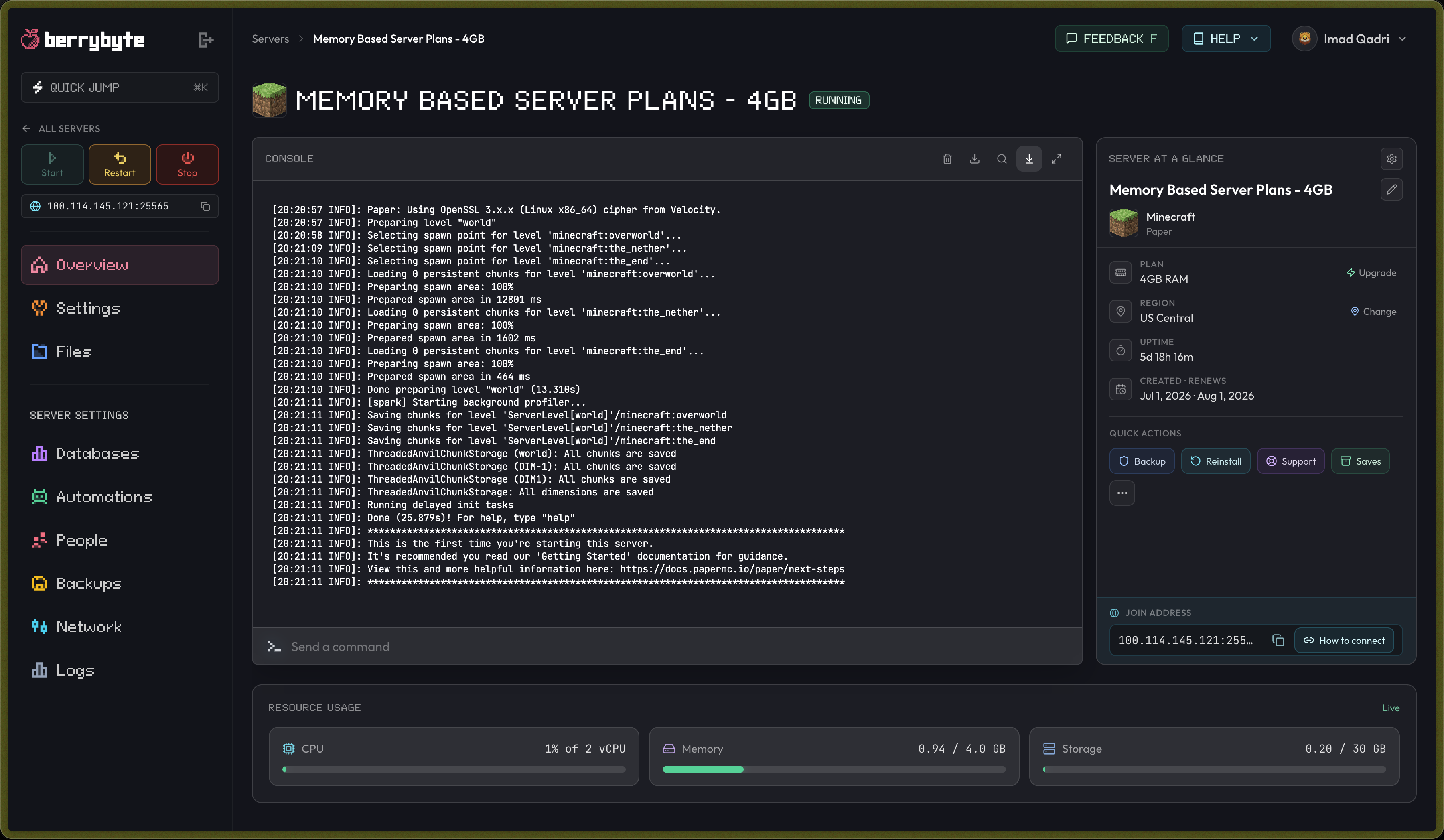Click the 'US Central' region value
The height and width of the screenshot is (840, 1444).
pos(1166,317)
